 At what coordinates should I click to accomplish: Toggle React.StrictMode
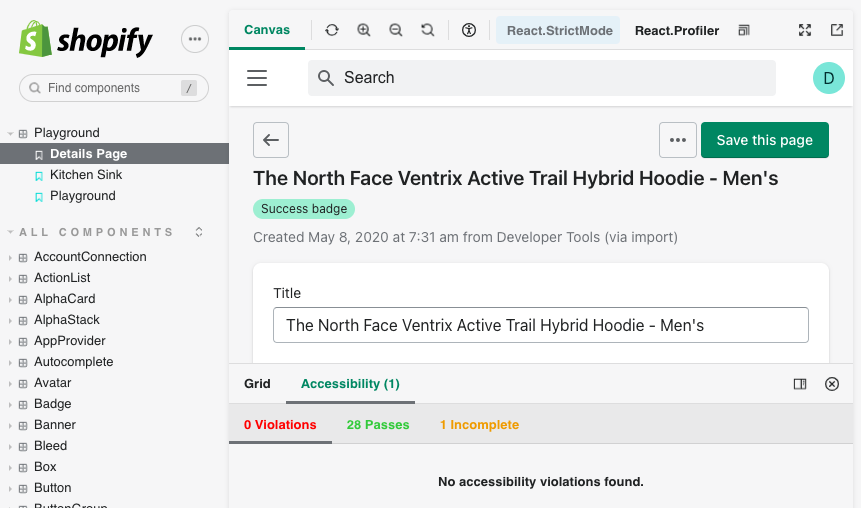point(558,30)
